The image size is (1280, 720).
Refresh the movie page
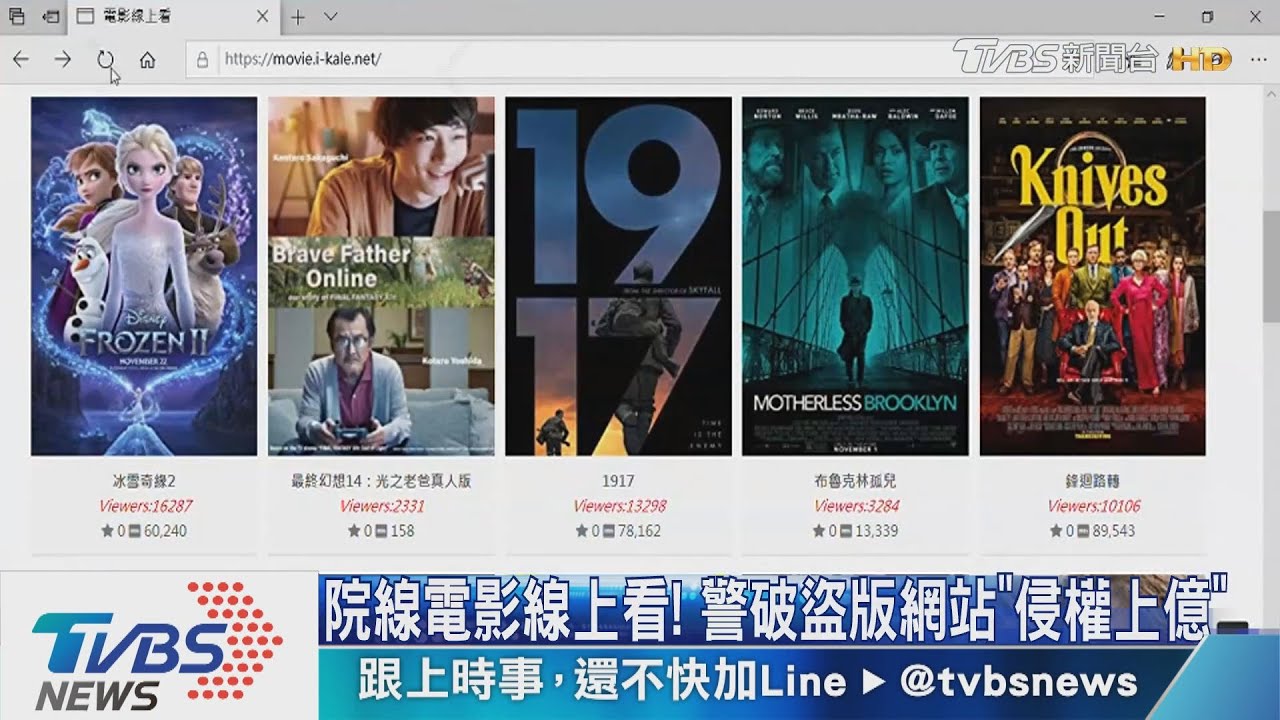coord(105,60)
